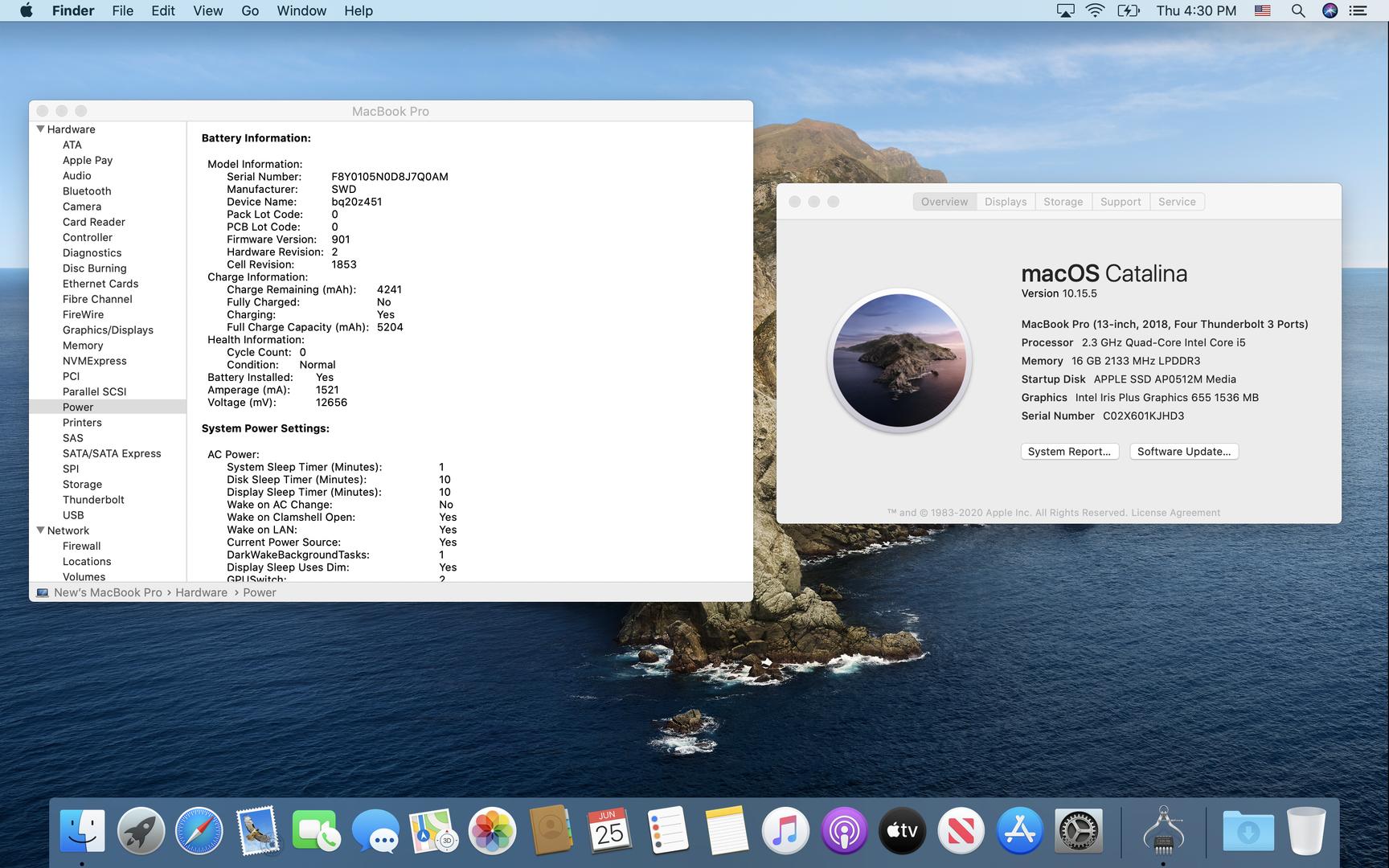Image resolution: width=1389 pixels, height=868 pixels.
Task: Open the License Agreement link
Action: 1175,513
